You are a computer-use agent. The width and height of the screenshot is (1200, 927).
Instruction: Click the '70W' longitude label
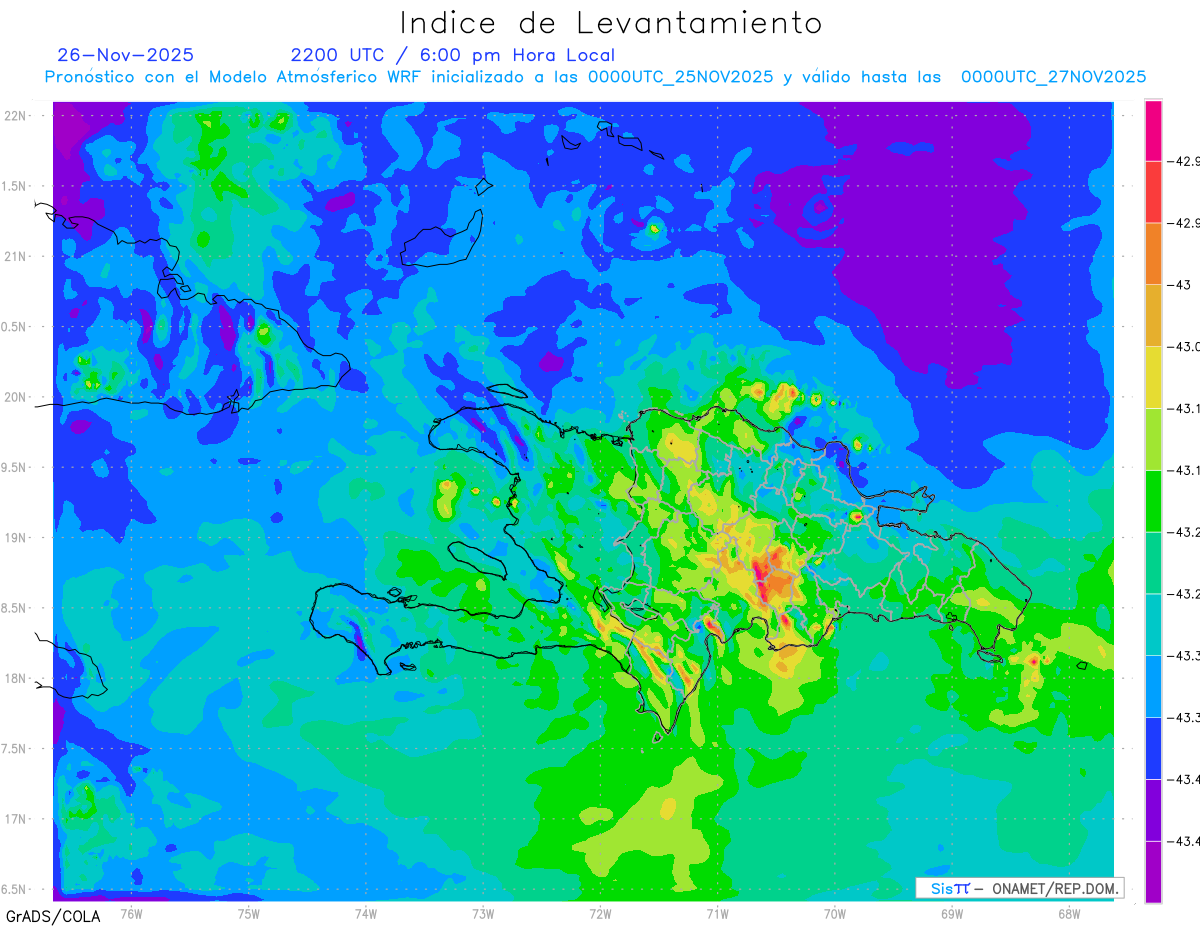(834, 913)
